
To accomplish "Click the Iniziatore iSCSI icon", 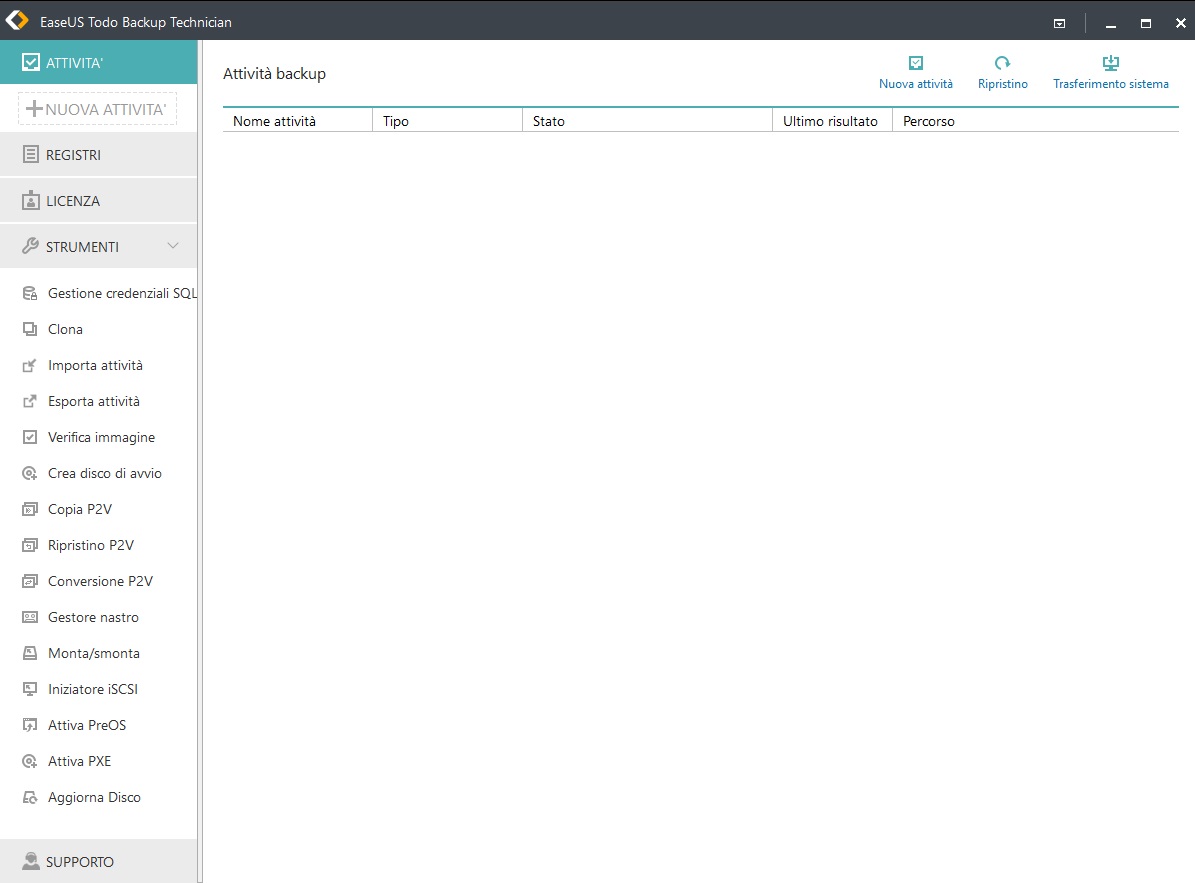I will click(x=30, y=689).
